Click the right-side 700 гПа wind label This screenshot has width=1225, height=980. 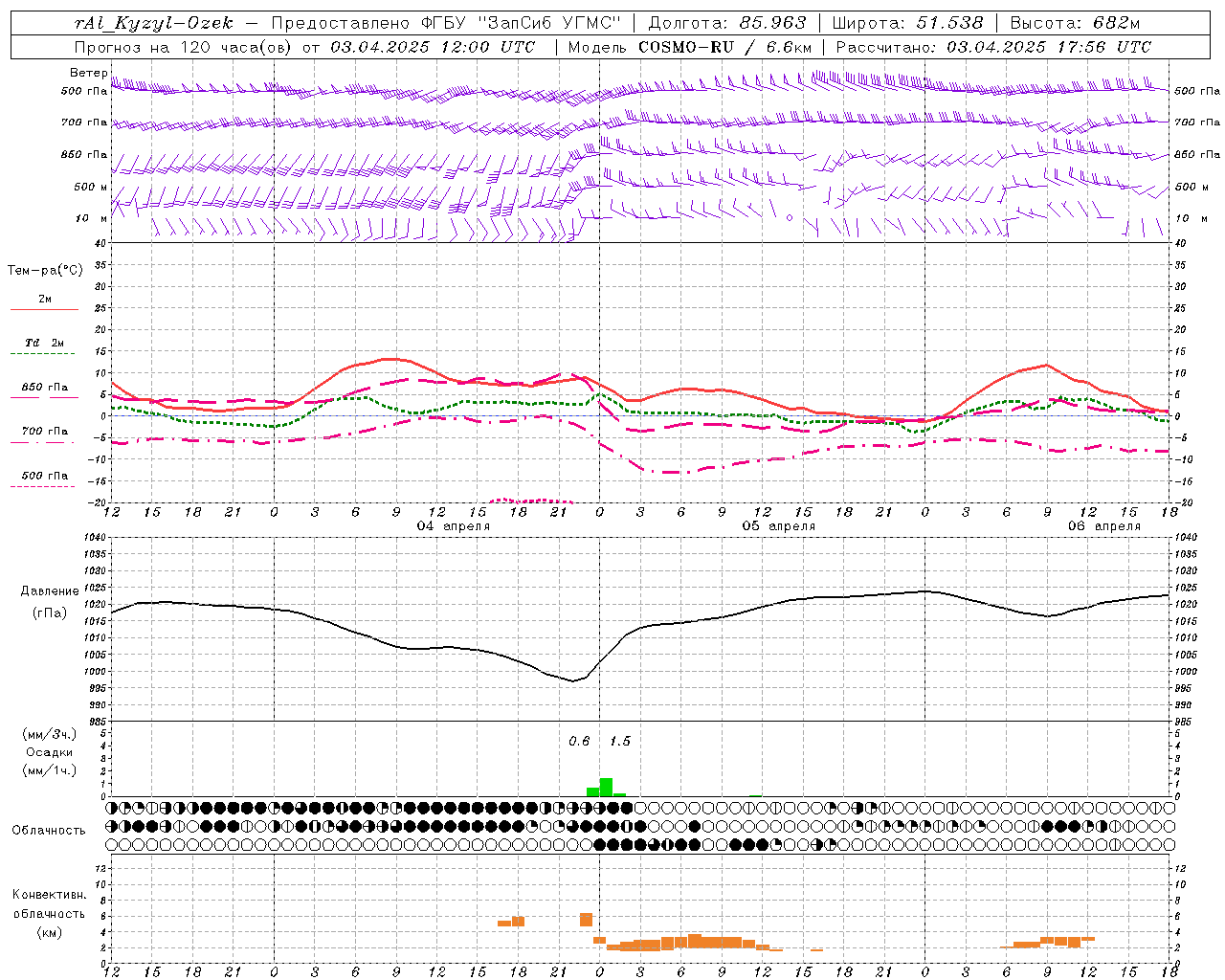[x=1197, y=122]
